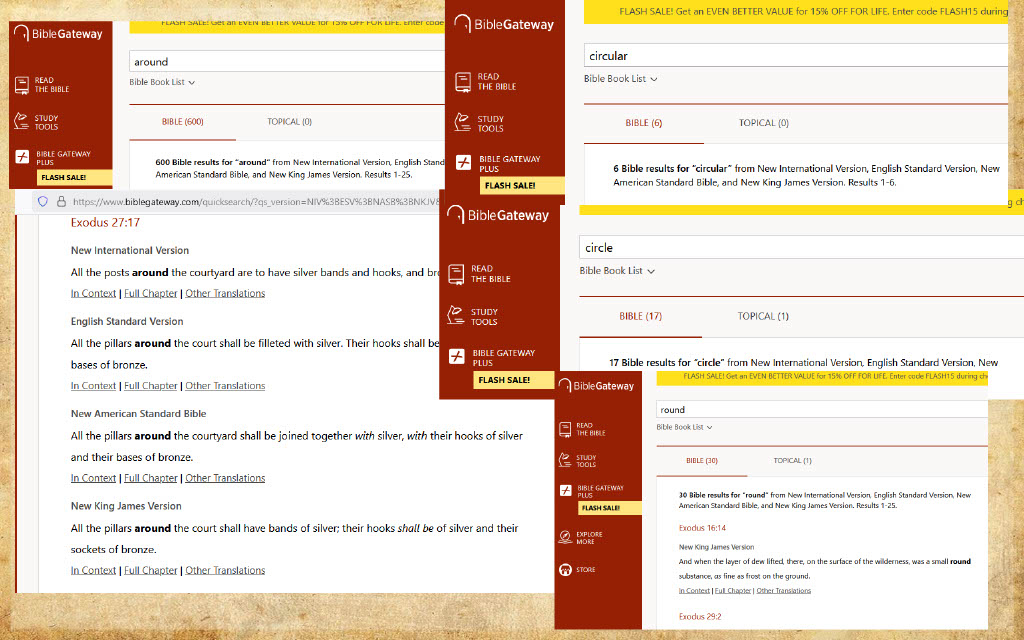
Task: Click Bible Gateway Plus icon beside 'round' search
Action: [565, 491]
